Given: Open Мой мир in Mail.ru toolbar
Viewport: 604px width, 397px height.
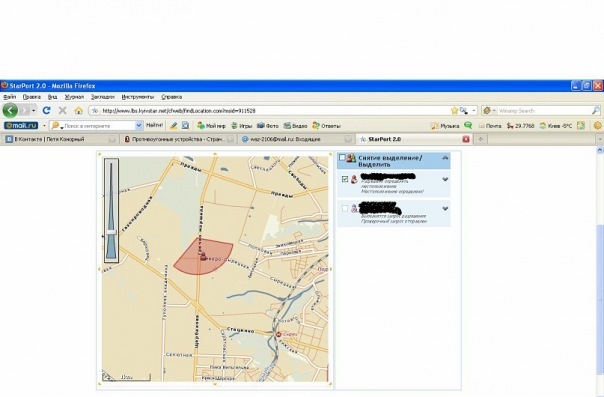Looking at the screenshot, I should tap(211, 126).
